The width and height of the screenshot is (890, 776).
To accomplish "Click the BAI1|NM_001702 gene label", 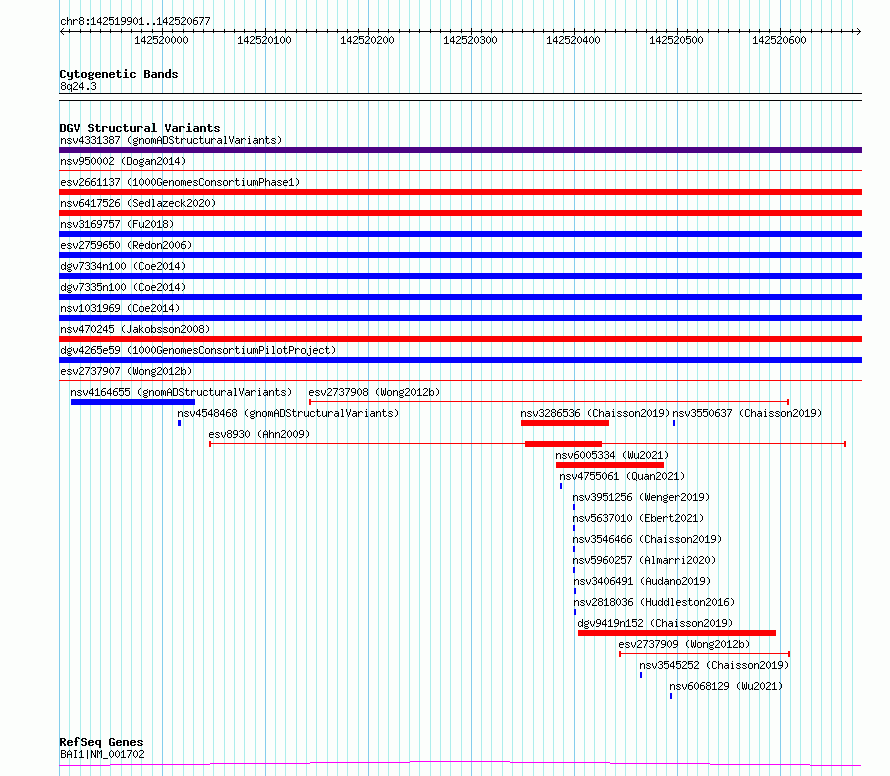I will coord(102,754).
